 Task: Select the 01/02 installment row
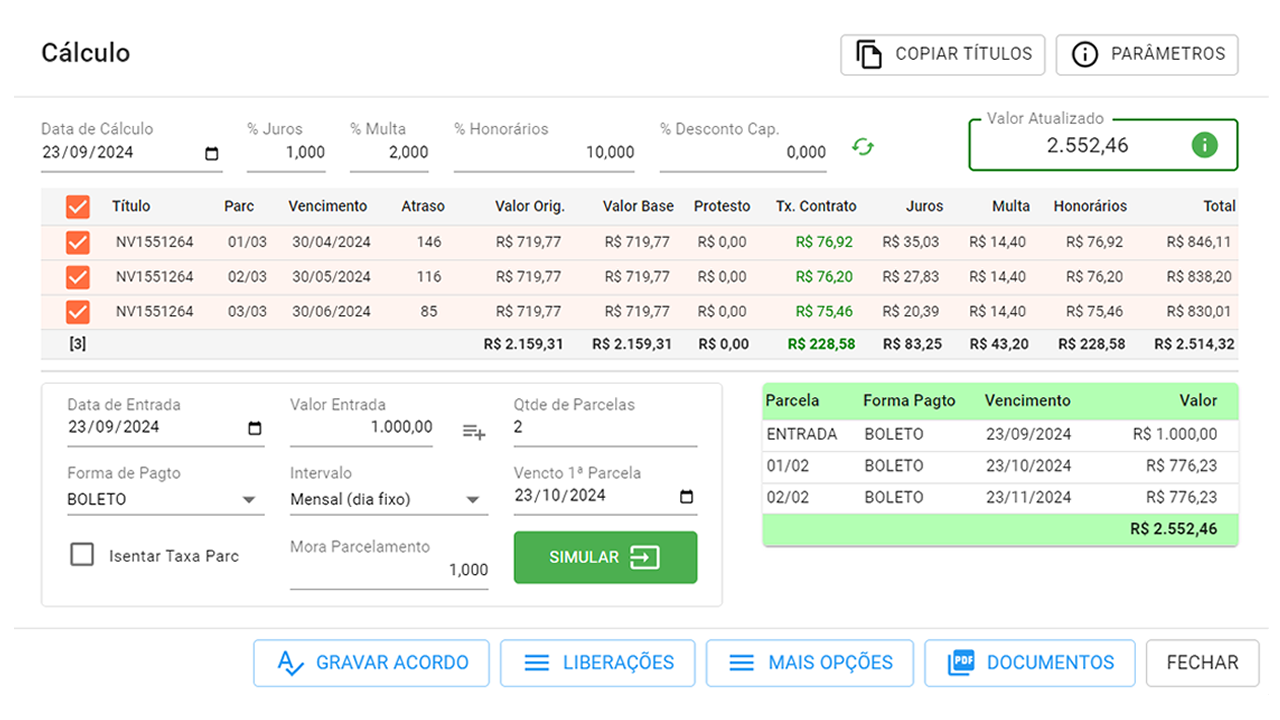tap(1000, 466)
